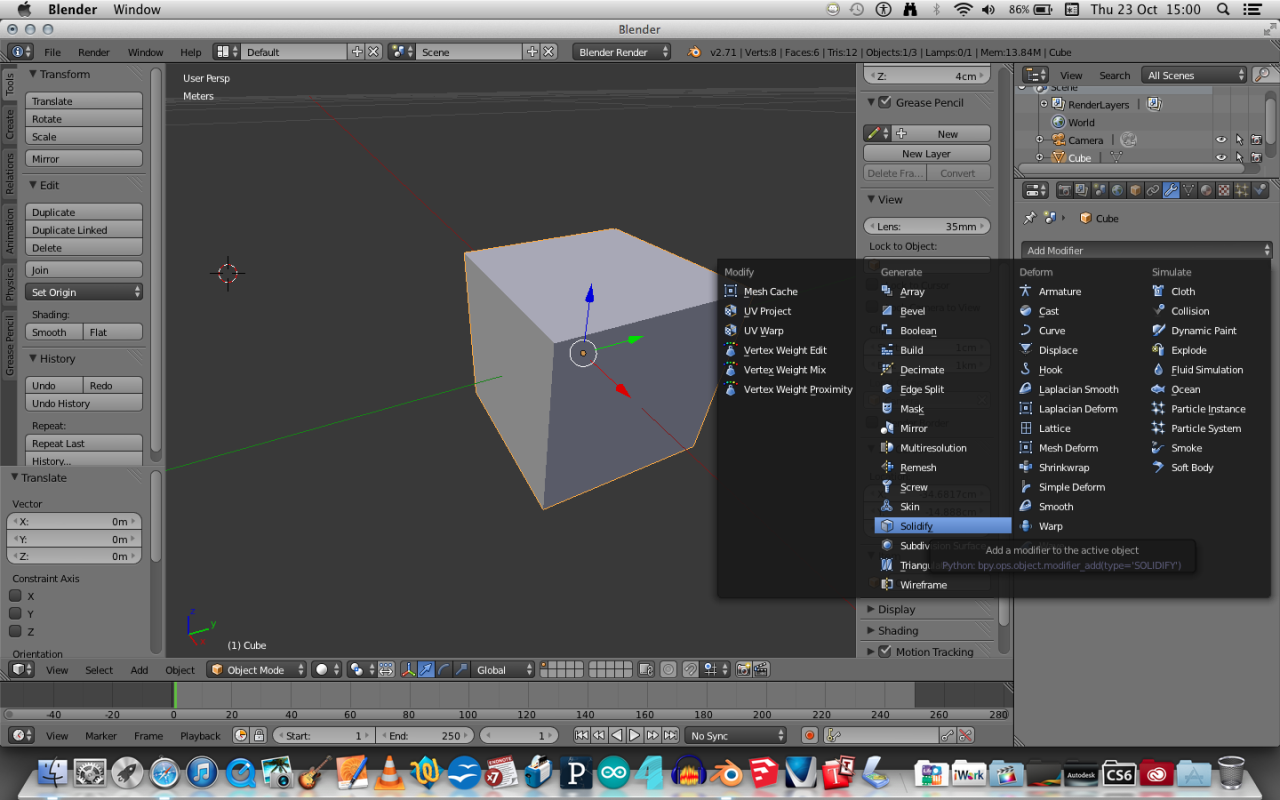Screen dimensions: 1280x800
Task: Enable the X constraint axis checkbox
Action: 17,594
